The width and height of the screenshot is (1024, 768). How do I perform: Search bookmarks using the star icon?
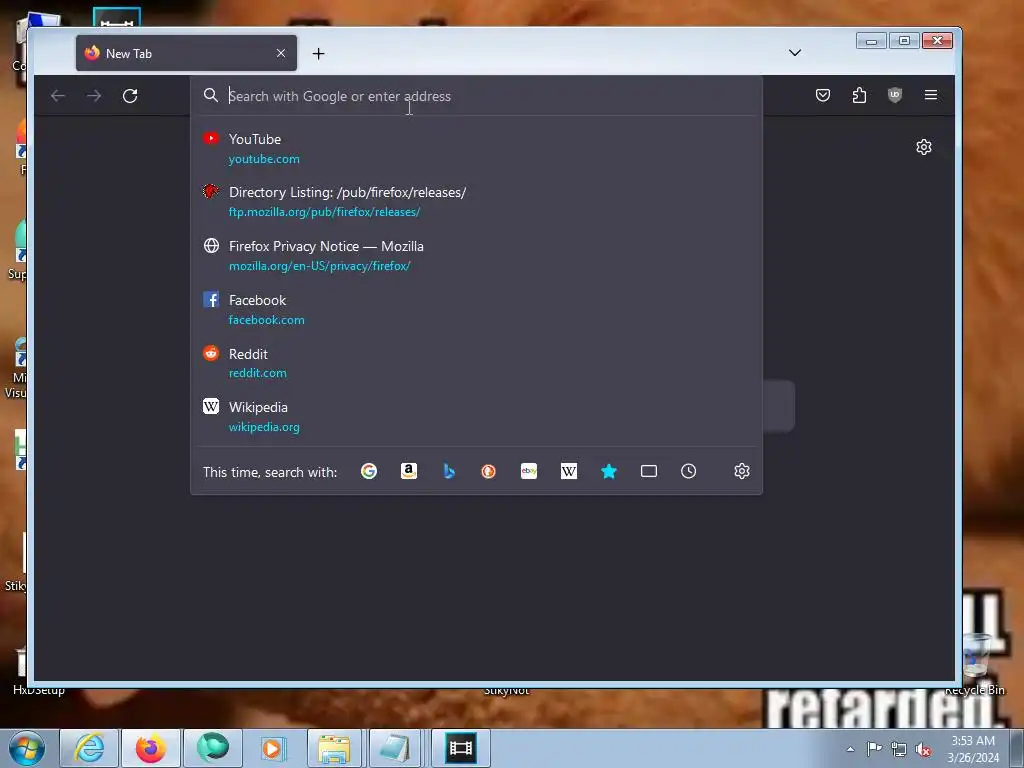pos(609,471)
